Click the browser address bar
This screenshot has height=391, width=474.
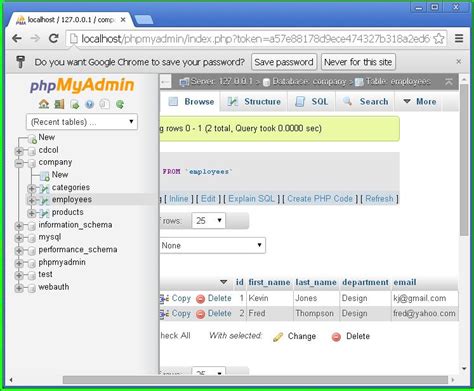click(257, 39)
